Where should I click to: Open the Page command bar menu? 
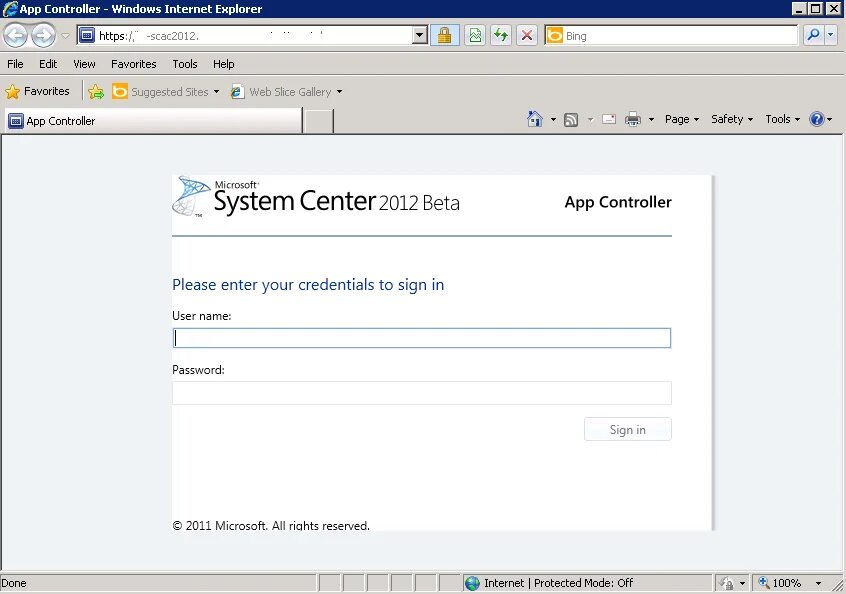(x=682, y=119)
